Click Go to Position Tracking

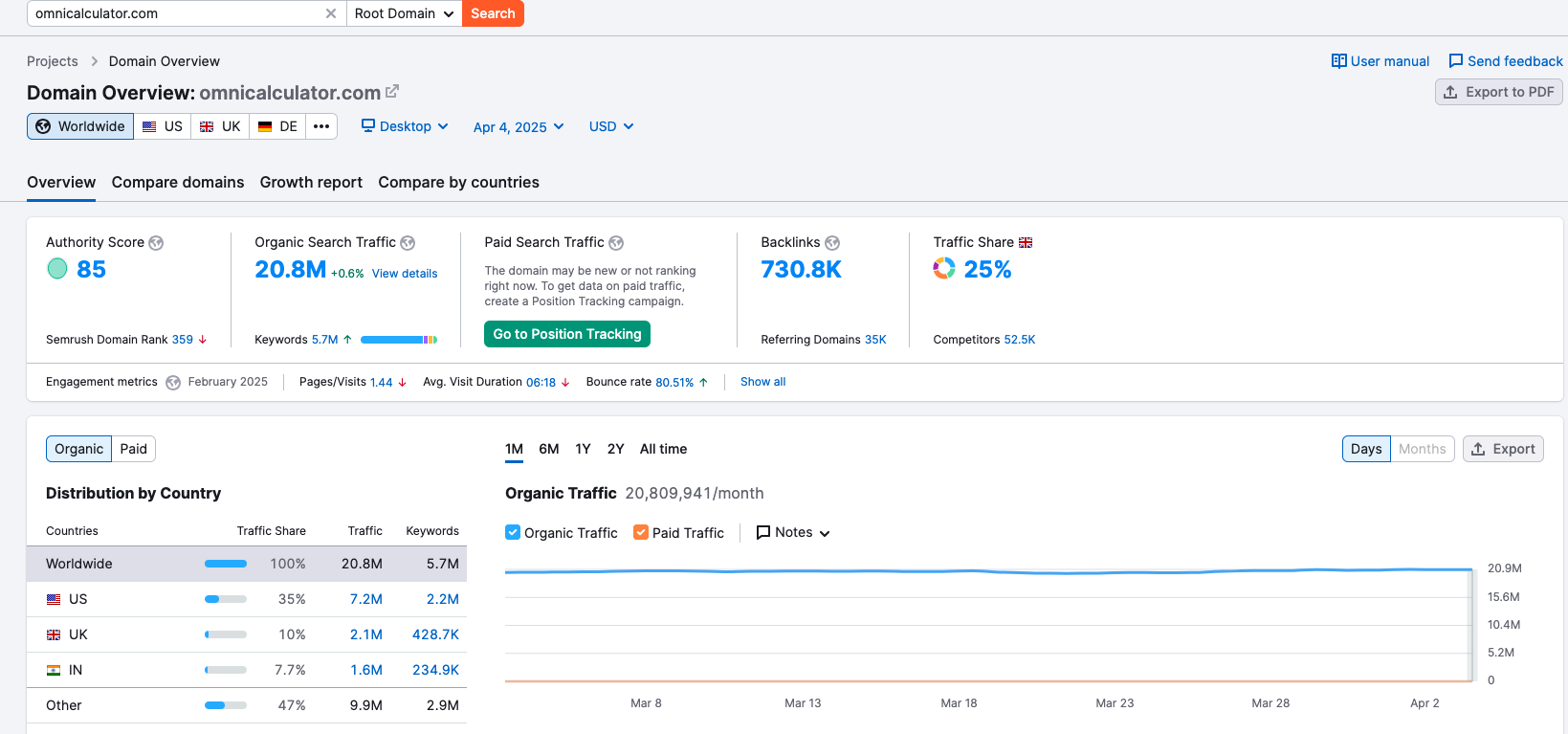pos(567,334)
